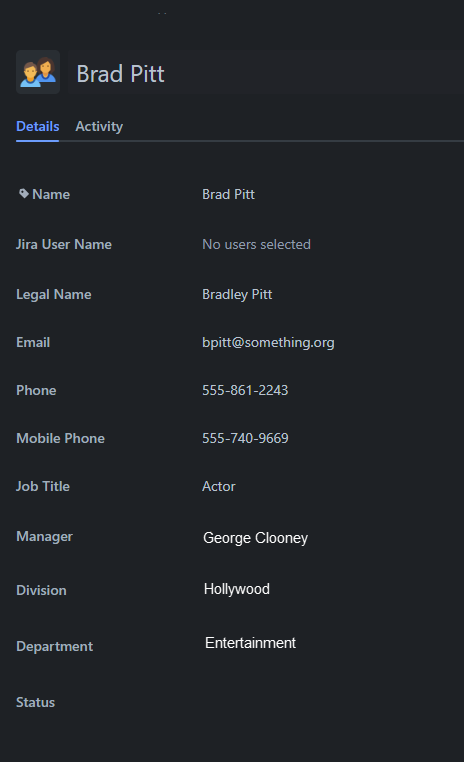The width and height of the screenshot is (464, 762).
Task: Click the Job Title value Actor
Action: 219,486
